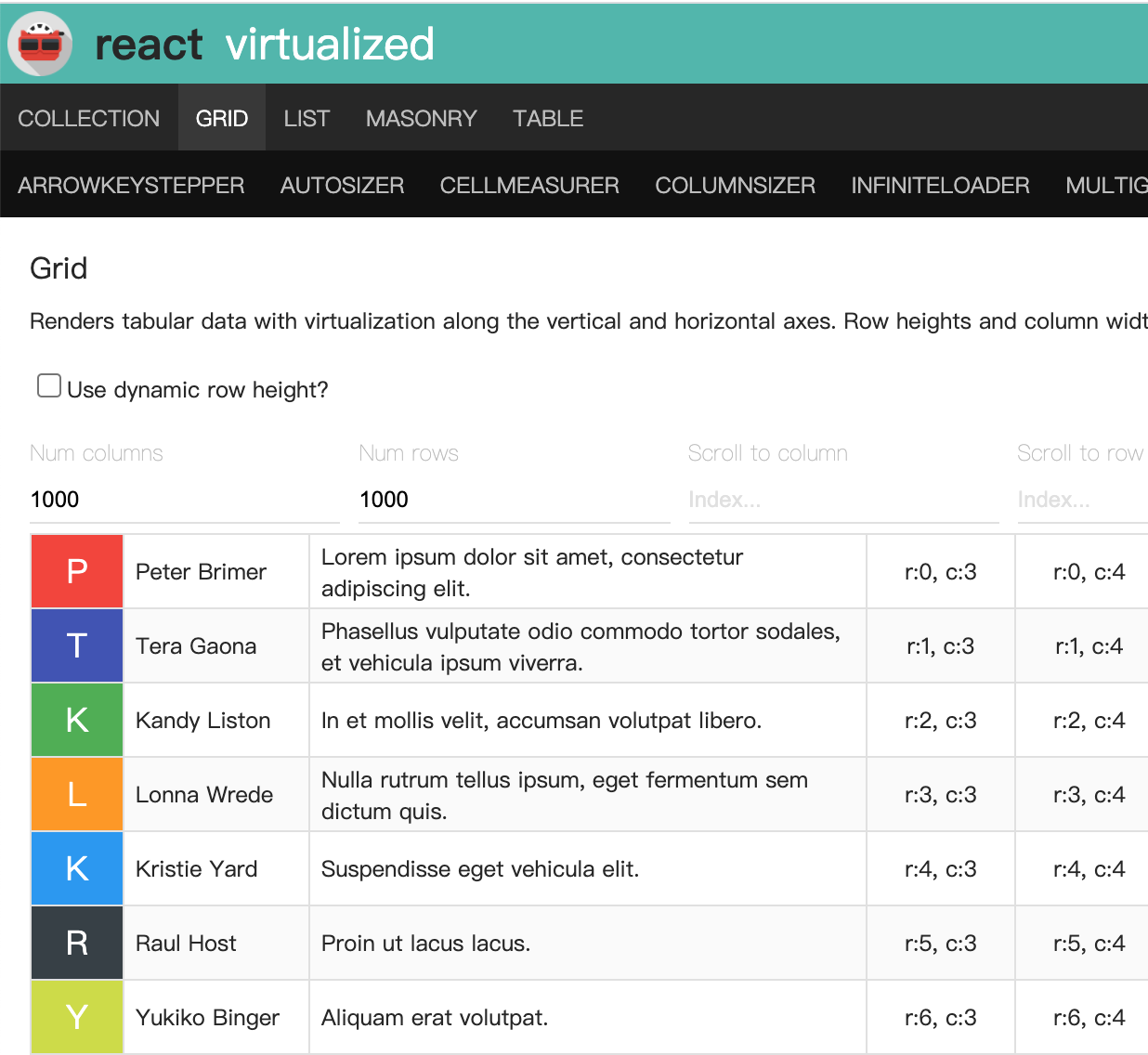The height and width of the screenshot is (1055, 1148).
Task: Select the Tera Gaona name cell
Action: (216, 645)
